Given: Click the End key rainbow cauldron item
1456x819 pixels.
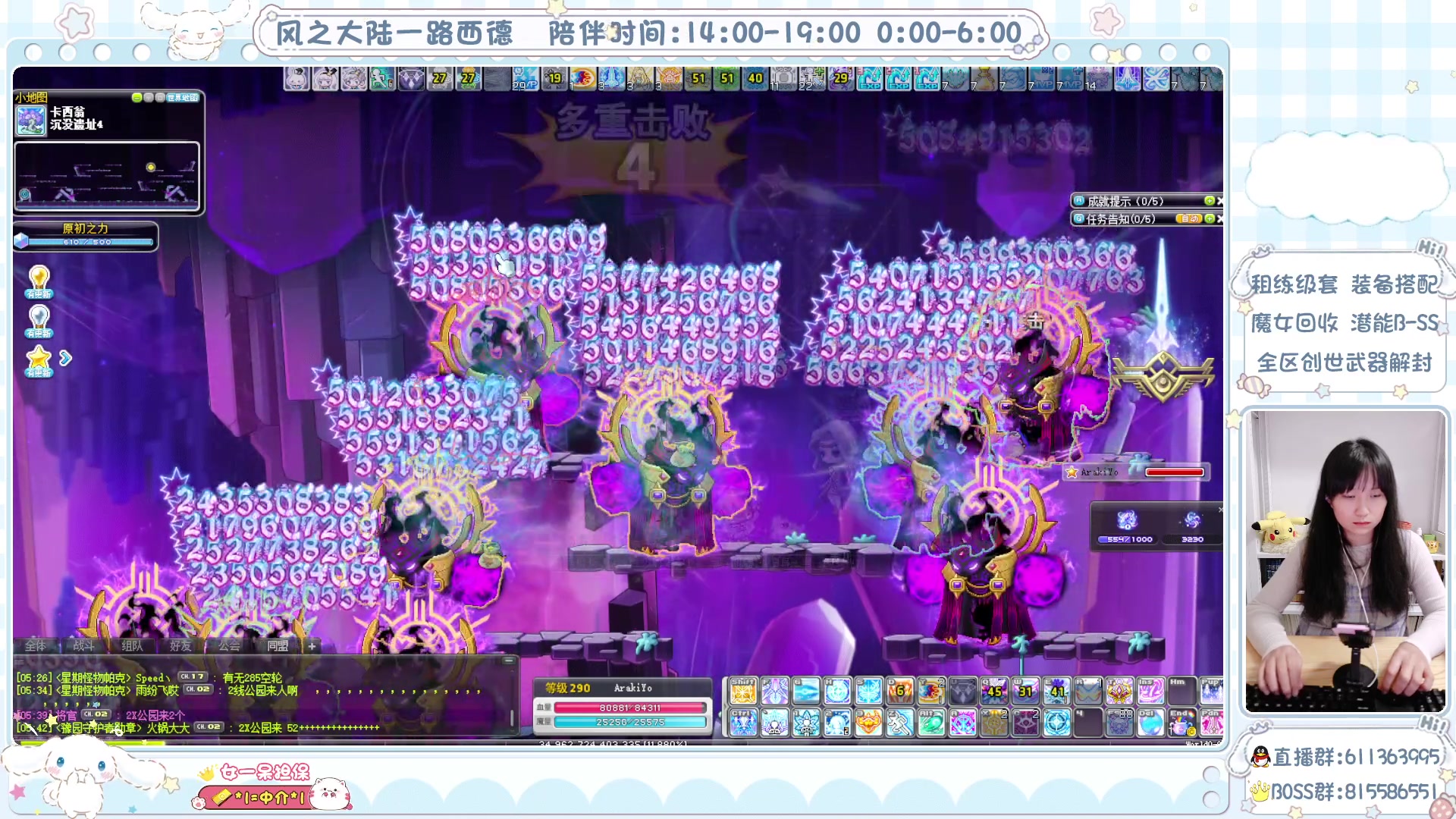Looking at the screenshot, I should point(1182,723).
